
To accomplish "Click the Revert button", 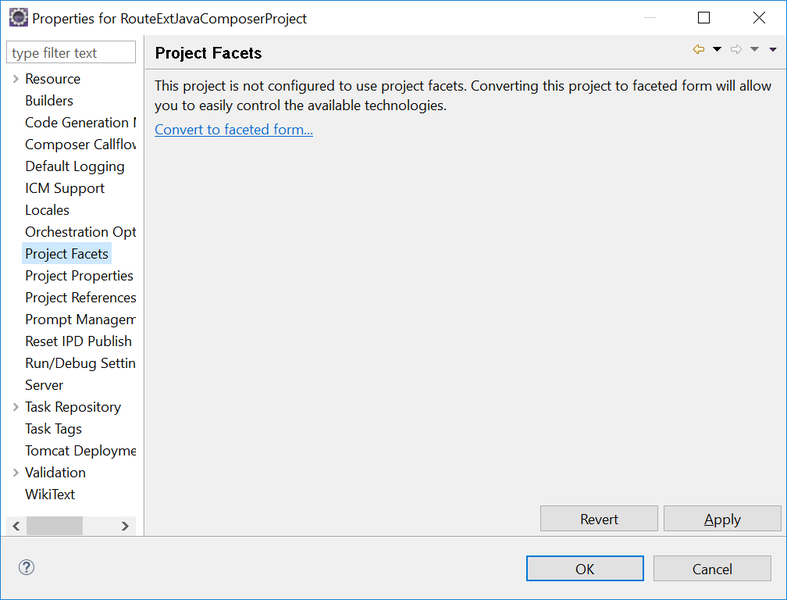I will (599, 519).
